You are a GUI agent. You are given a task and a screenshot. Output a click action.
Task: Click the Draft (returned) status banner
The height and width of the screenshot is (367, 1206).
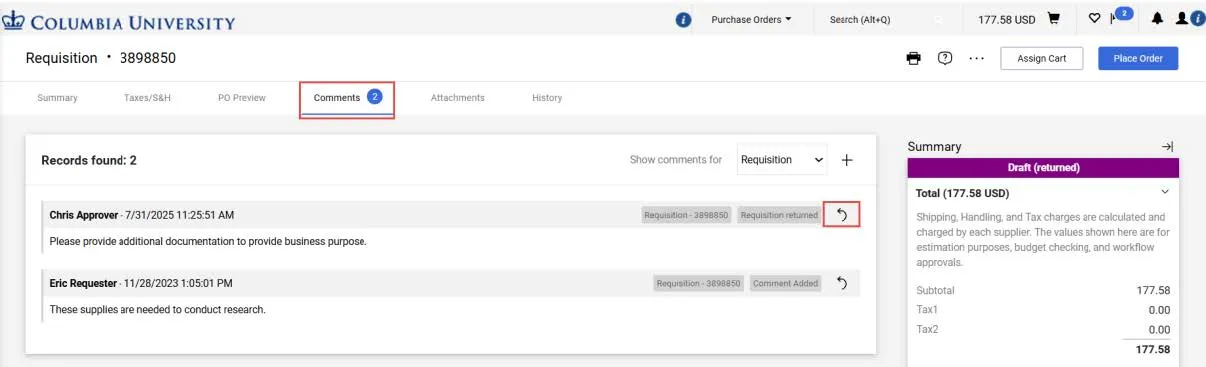coord(1043,167)
